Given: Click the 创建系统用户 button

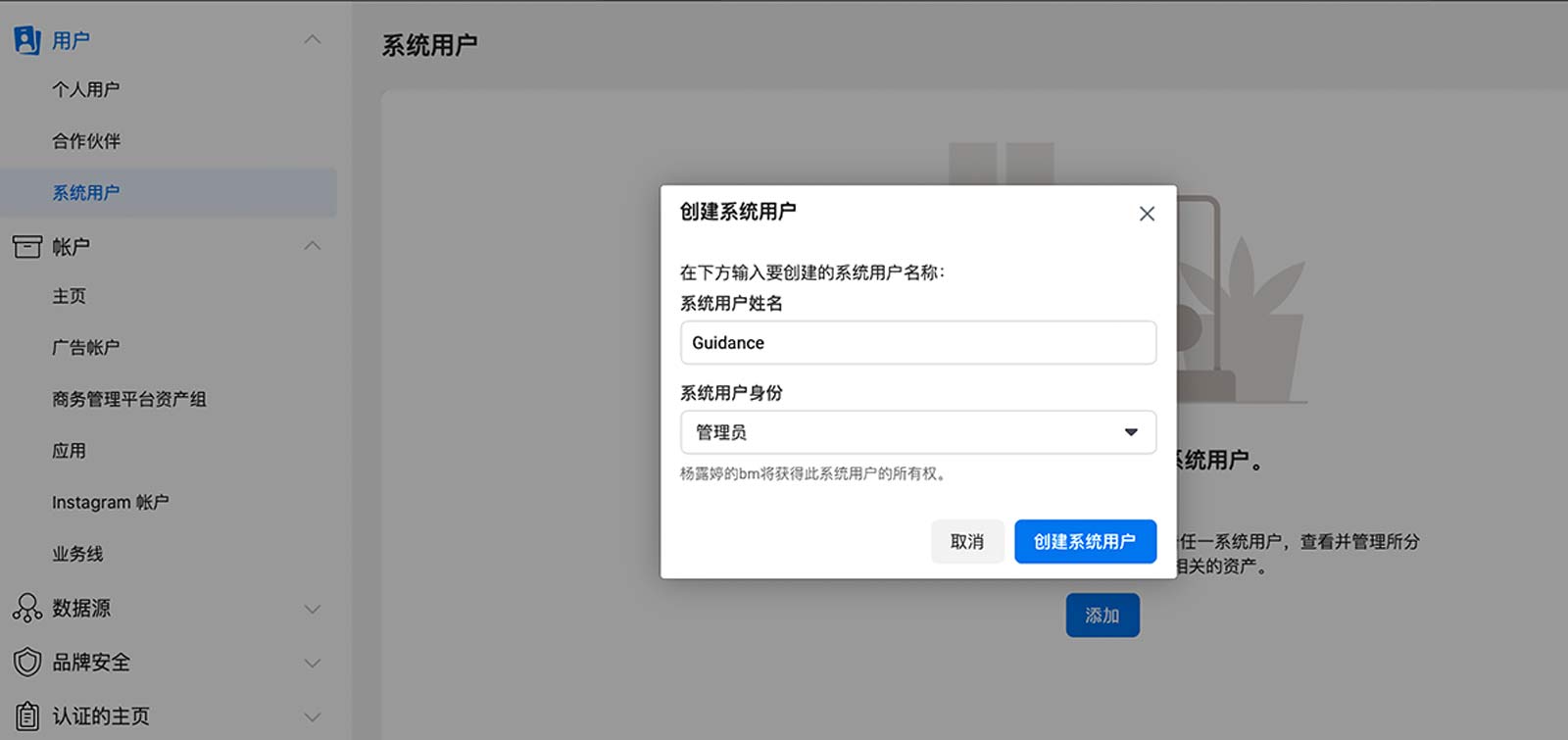Looking at the screenshot, I should coord(1085,541).
